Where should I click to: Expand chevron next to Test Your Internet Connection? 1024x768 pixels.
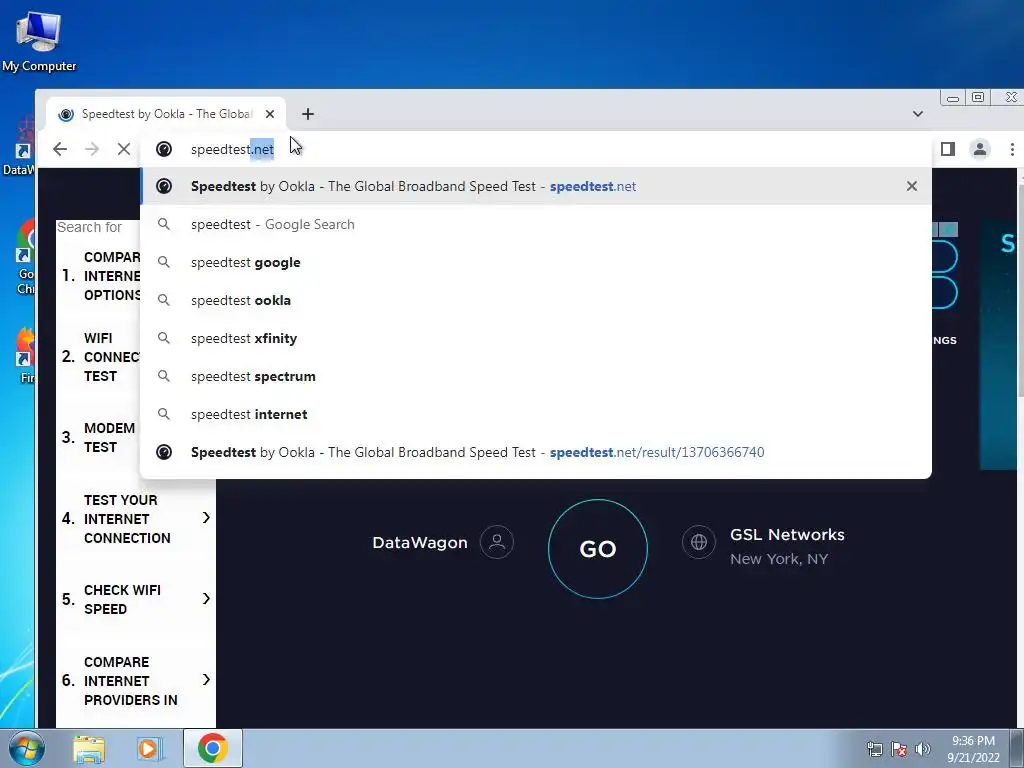pyautogui.click(x=206, y=518)
